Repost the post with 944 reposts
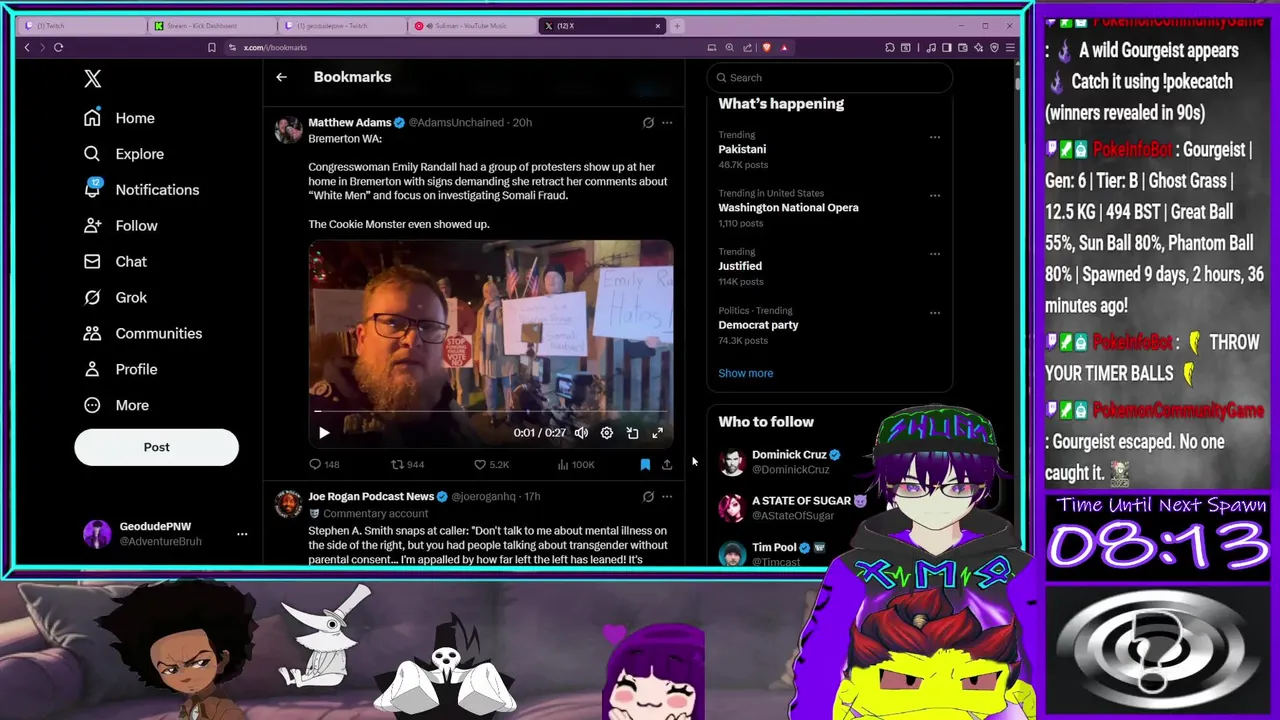1280x720 pixels. point(407,464)
